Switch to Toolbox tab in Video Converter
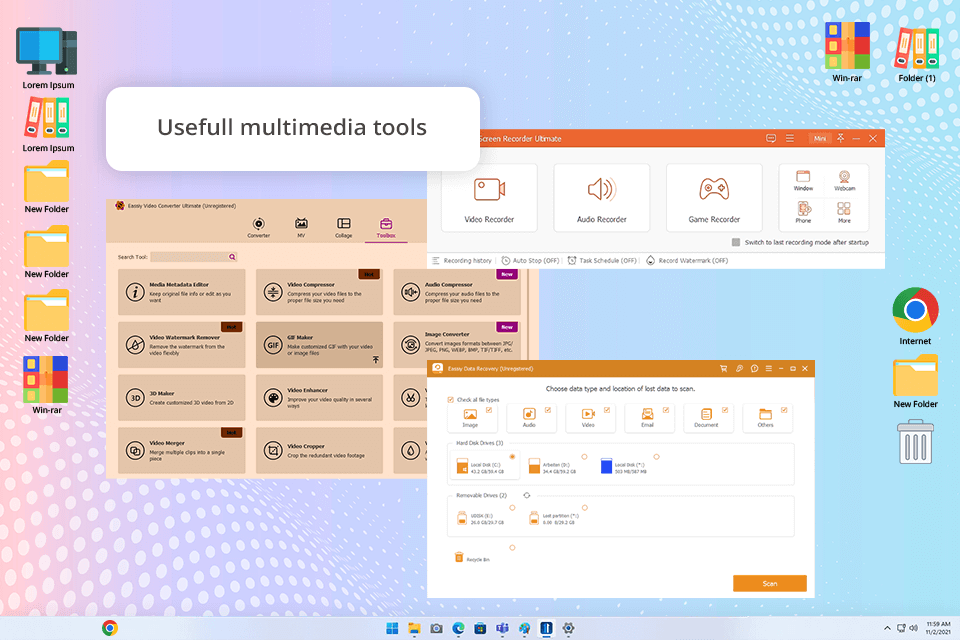This screenshot has height=640, width=960. (386, 228)
